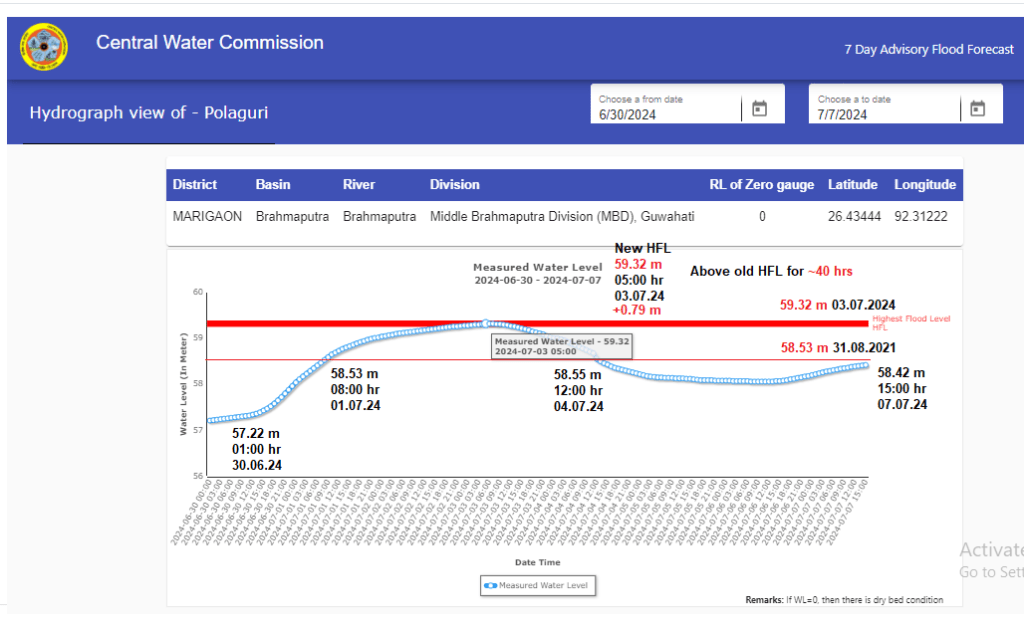
Task: Select the peak data point at 59.32 m
Action: click(x=486, y=323)
